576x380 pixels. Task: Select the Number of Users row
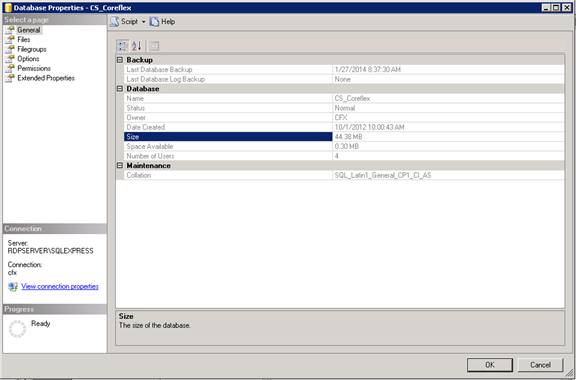coord(344,156)
